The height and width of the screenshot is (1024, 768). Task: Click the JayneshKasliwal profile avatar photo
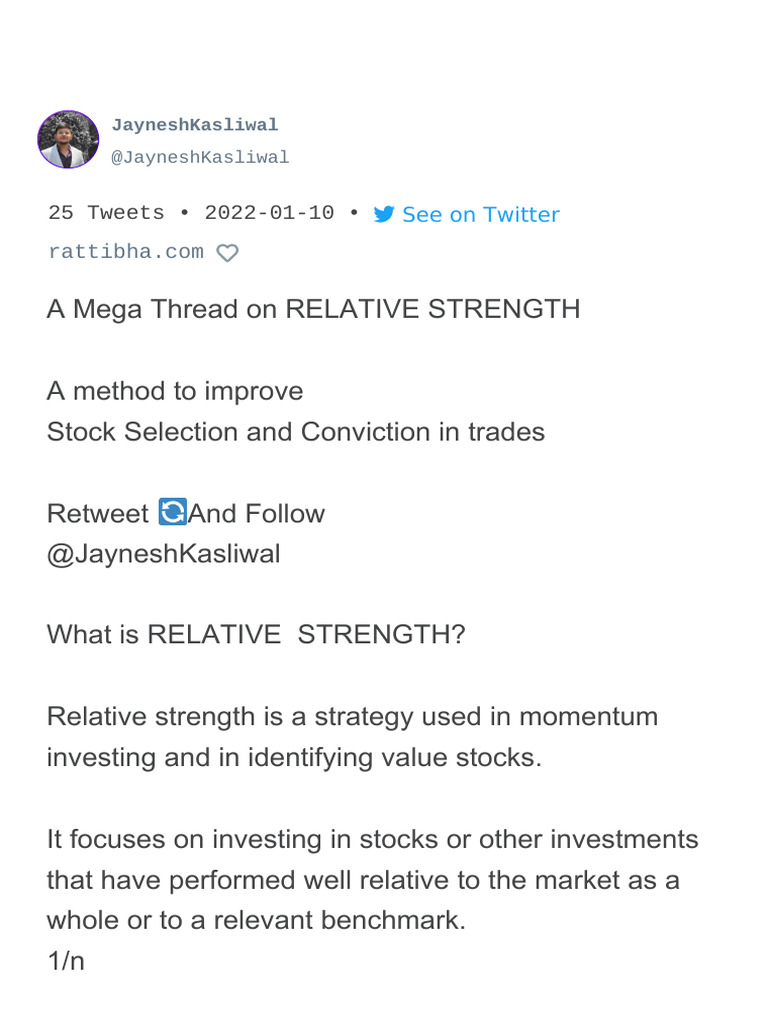68,140
